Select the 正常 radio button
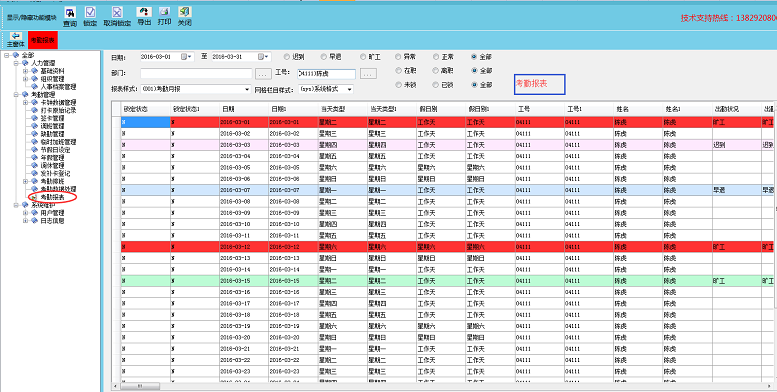 [x=436, y=57]
